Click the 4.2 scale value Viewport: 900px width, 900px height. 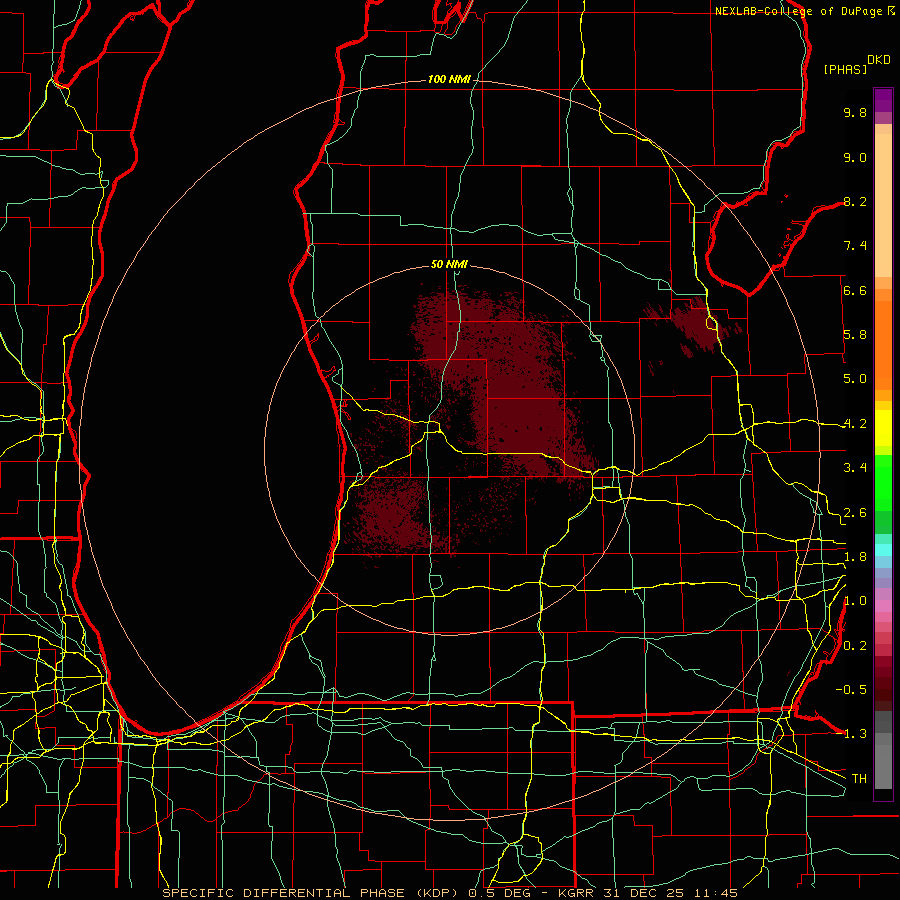click(855, 424)
